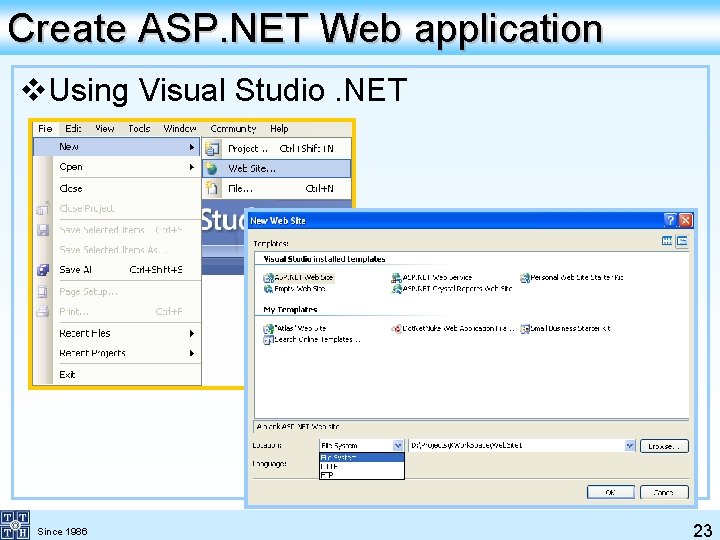Select Project... in the New submenu
Image resolution: width=720 pixels, height=540 pixels.
[x=276, y=149]
